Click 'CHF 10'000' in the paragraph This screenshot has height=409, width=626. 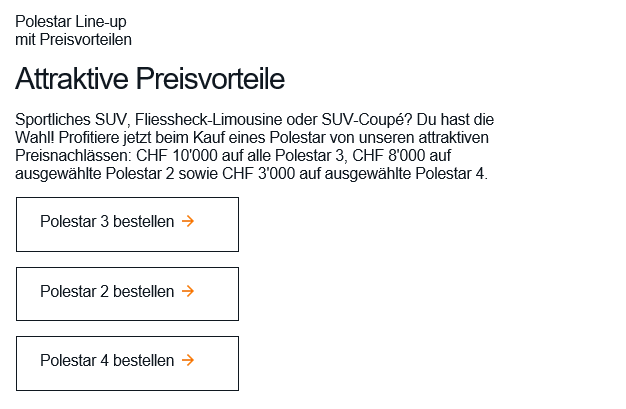click(170, 156)
